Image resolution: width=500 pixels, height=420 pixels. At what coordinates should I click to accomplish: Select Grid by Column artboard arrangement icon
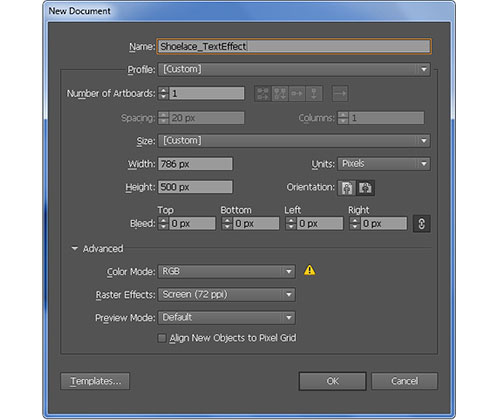click(x=280, y=94)
